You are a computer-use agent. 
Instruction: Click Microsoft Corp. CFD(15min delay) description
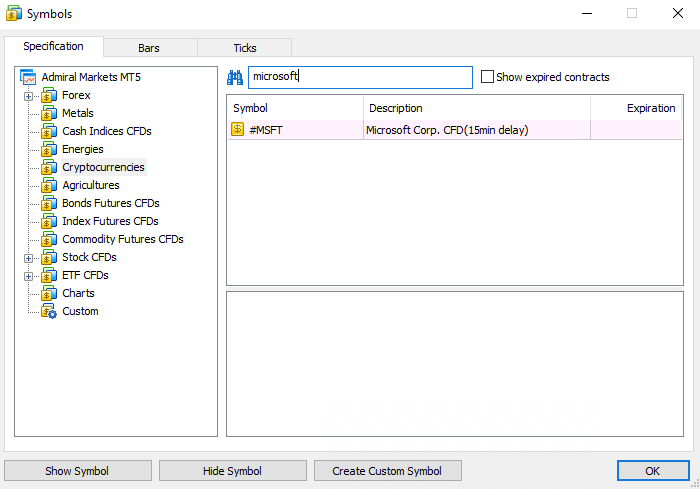click(x=447, y=130)
